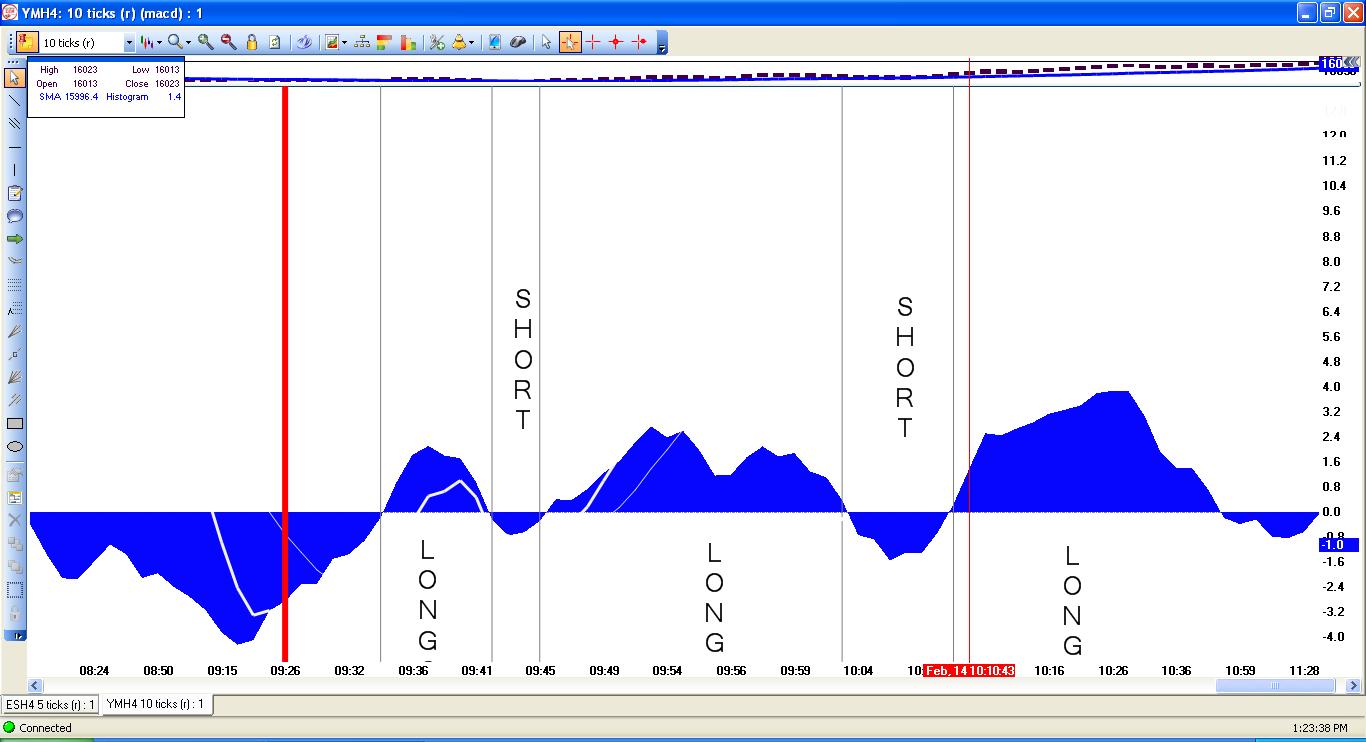Select the horizontal line tool
The height and width of the screenshot is (742, 1366).
[x=14, y=147]
